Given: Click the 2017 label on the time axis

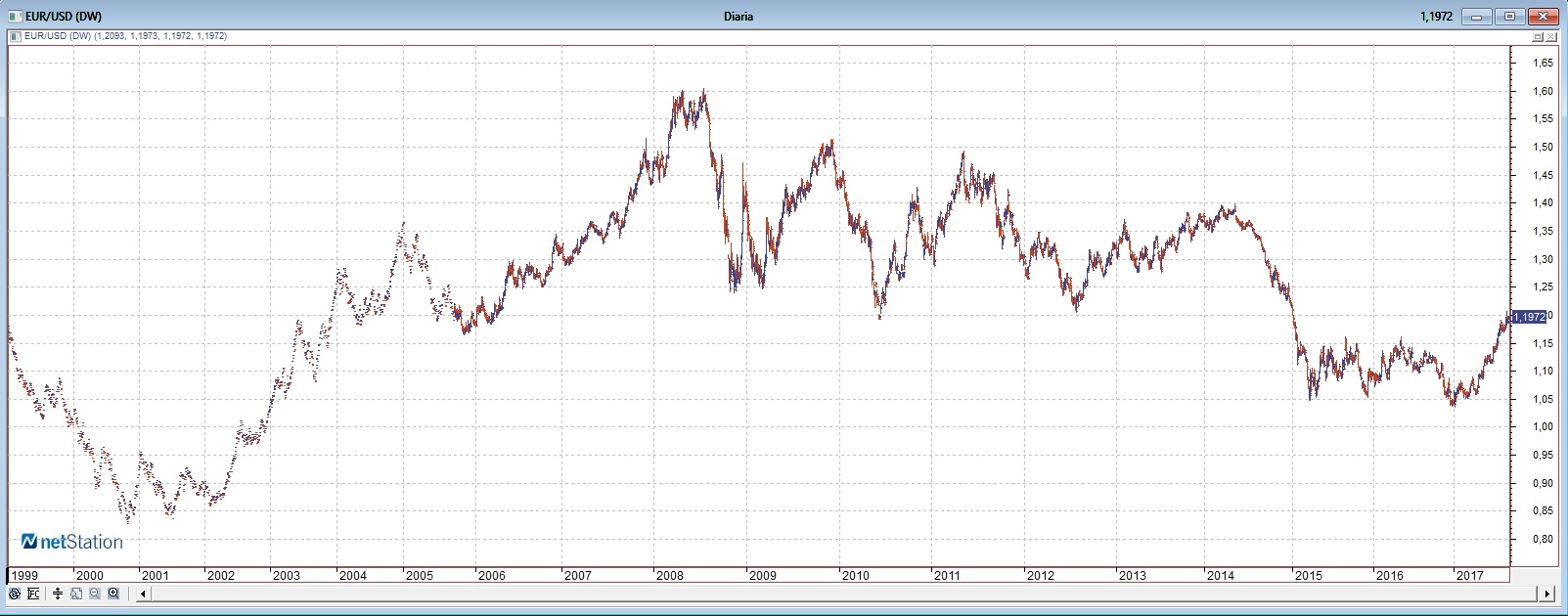Looking at the screenshot, I should click(x=1469, y=575).
